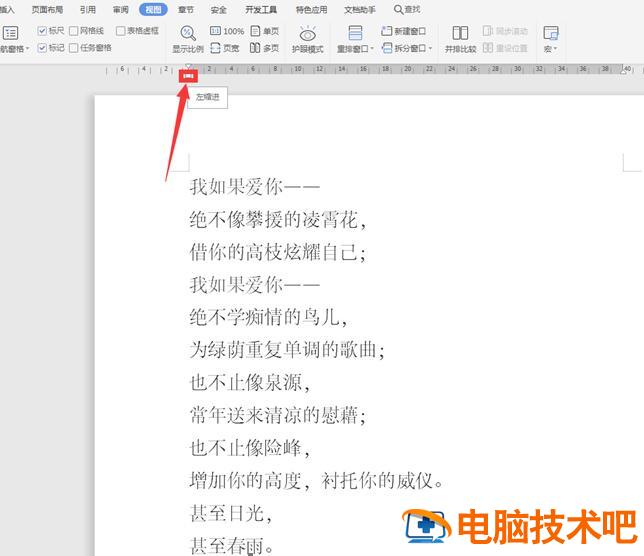Click the 并排比较 side-by-side icon

pyautogui.click(x=460, y=39)
